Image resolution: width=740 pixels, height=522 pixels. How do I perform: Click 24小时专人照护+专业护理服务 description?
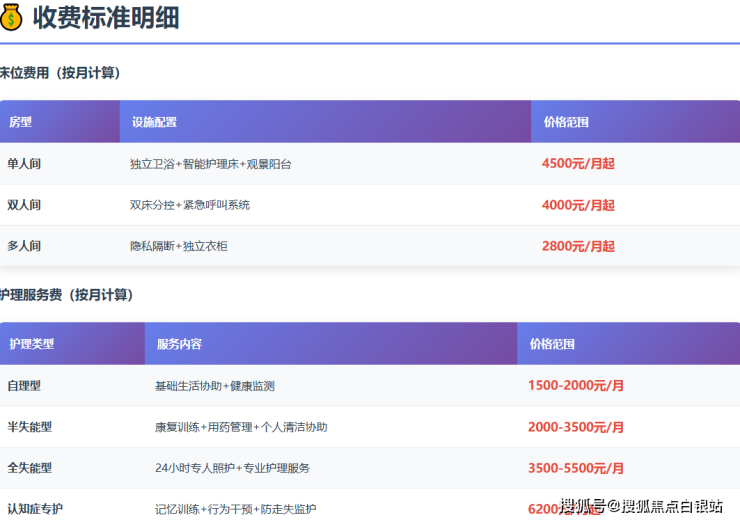(232, 468)
